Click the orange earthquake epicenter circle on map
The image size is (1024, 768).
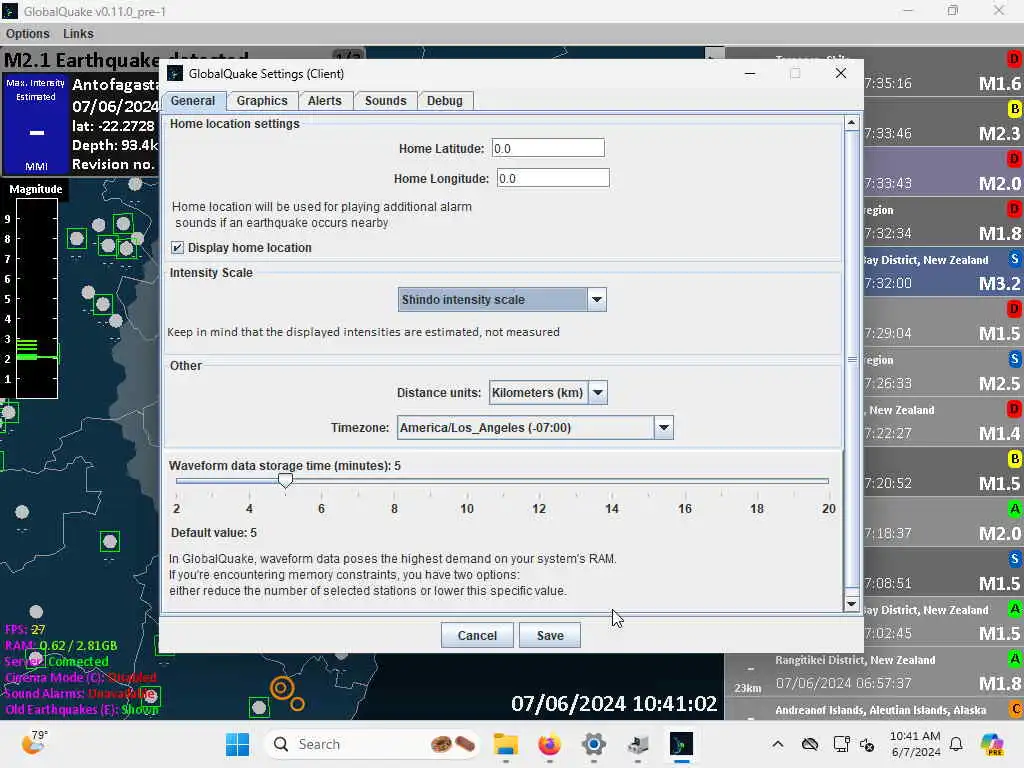282,688
